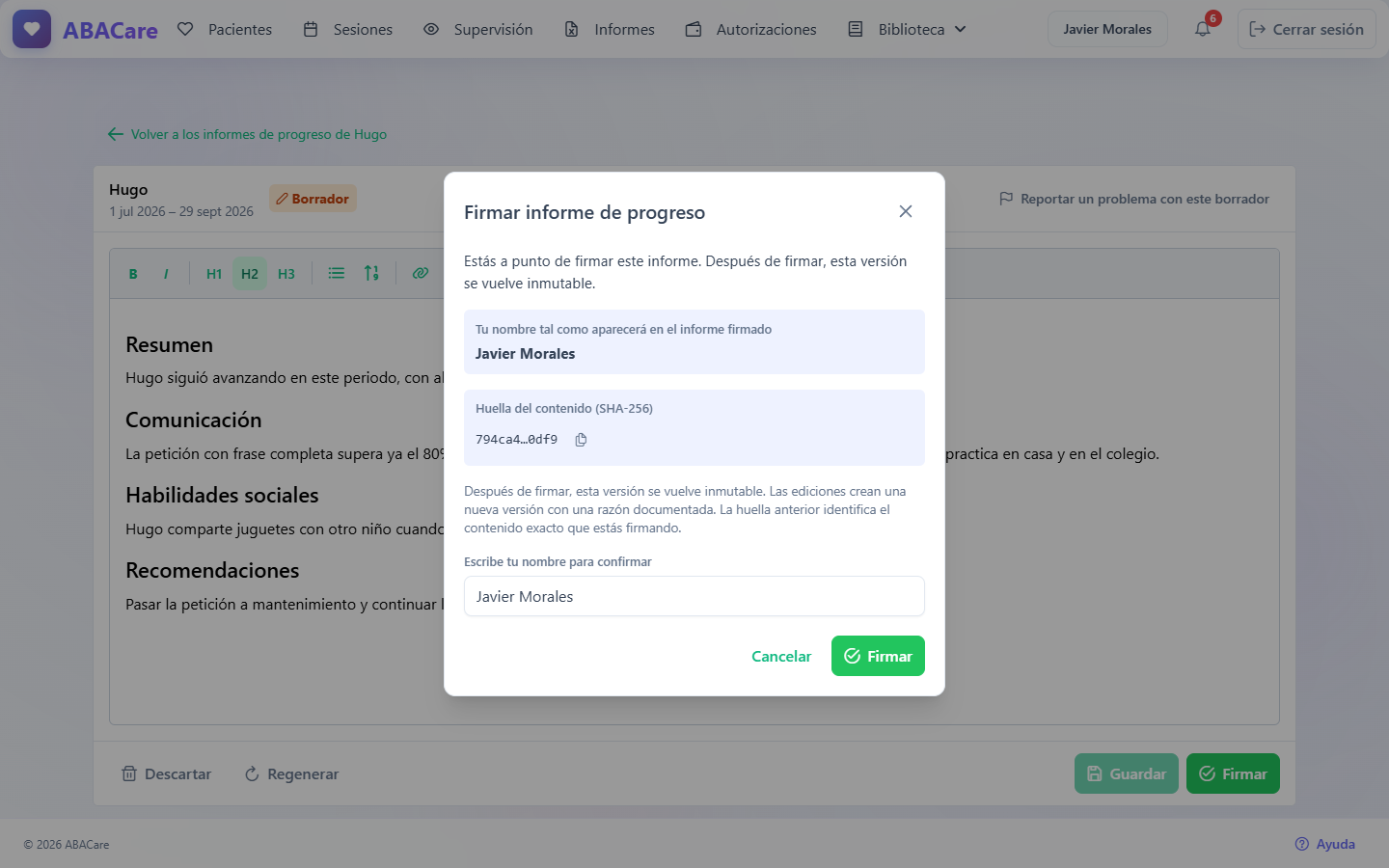Insert a numbered list
This screenshot has height=868, width=1389.
[371, 274]
